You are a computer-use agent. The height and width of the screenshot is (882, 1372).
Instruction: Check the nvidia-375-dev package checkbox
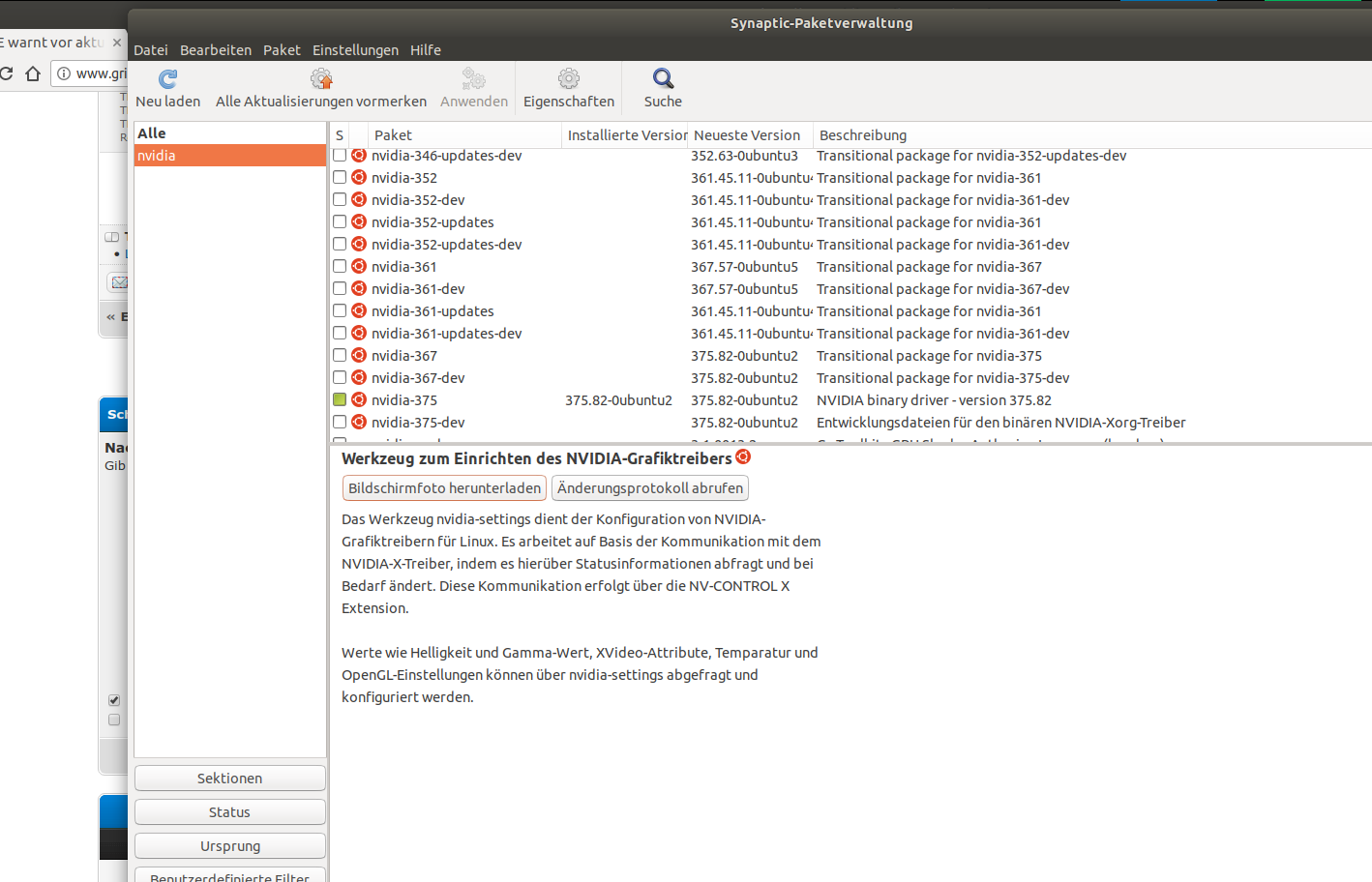340,422
